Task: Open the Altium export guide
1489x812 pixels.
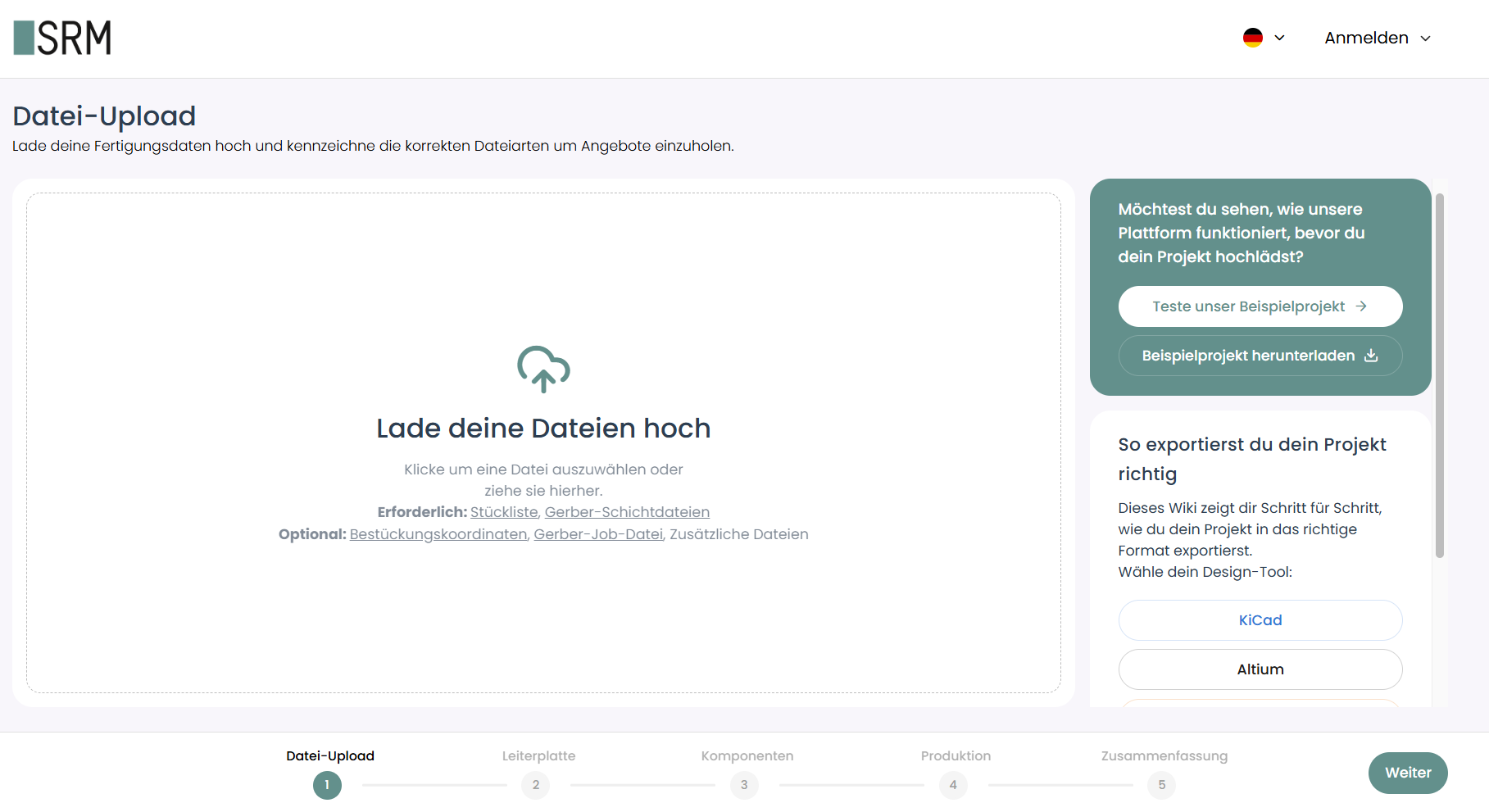Action: [x=1260, y=669]
